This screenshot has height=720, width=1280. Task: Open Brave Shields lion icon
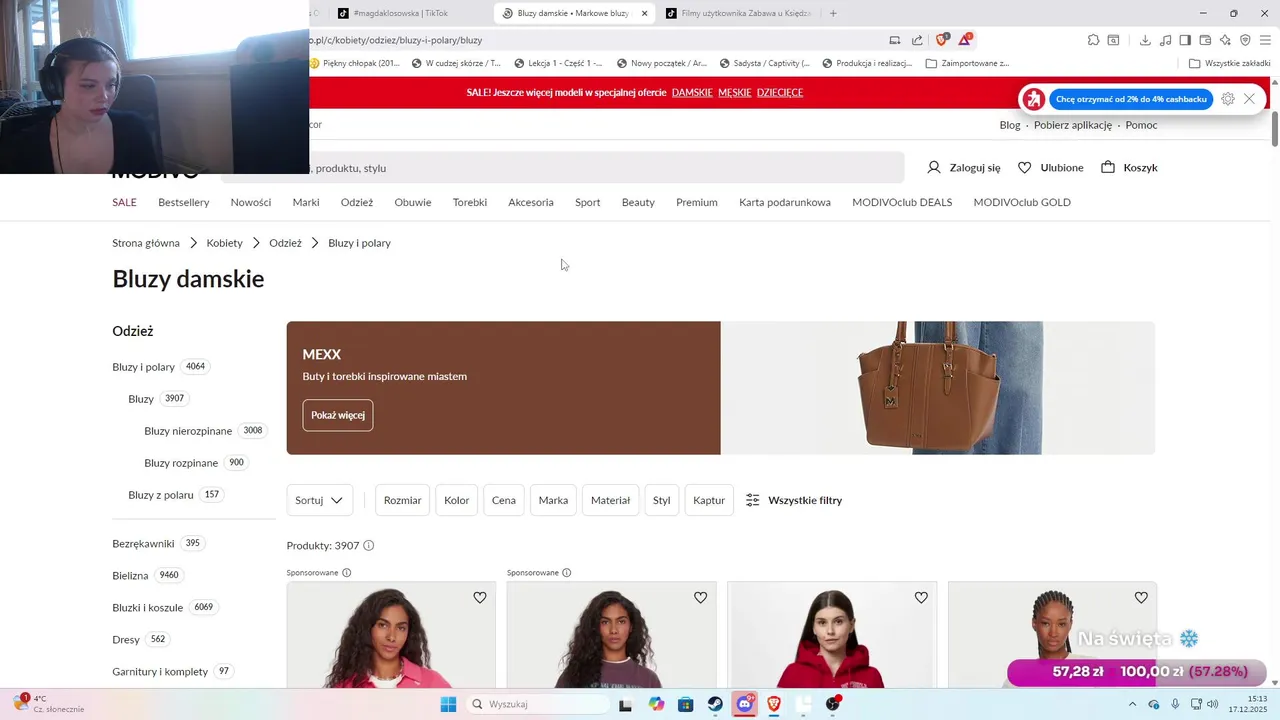pos(942,40)
